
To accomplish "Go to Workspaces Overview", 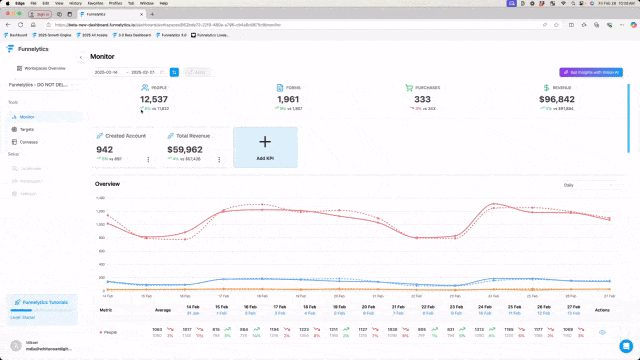I will tap(41, 68).
